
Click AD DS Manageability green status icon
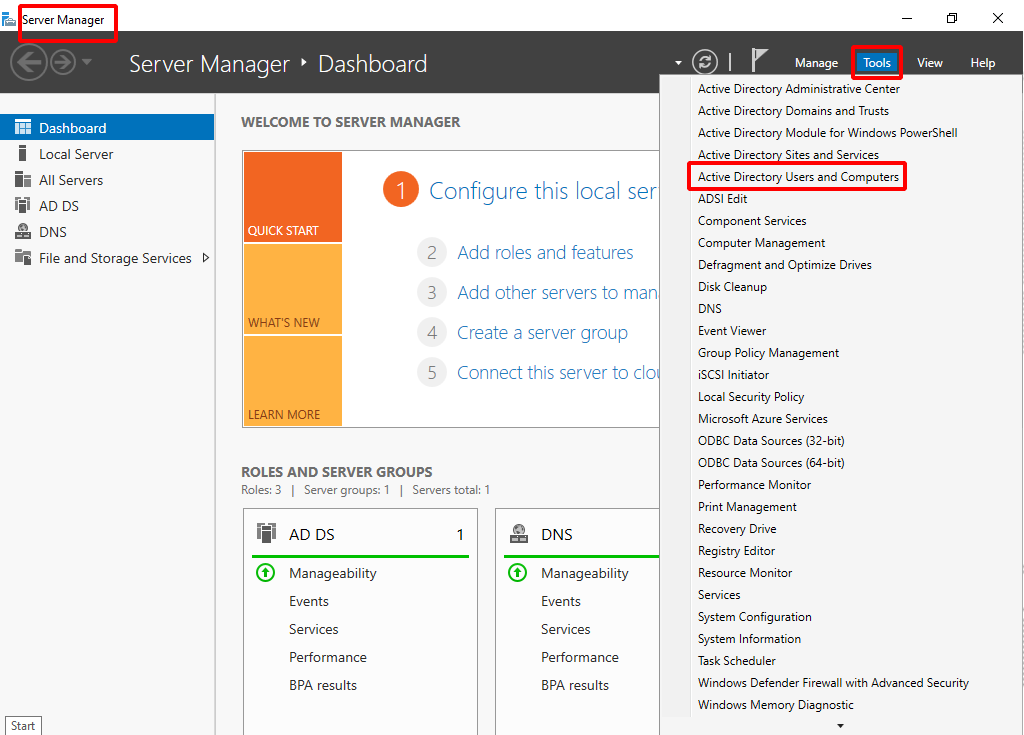point(265,573)
